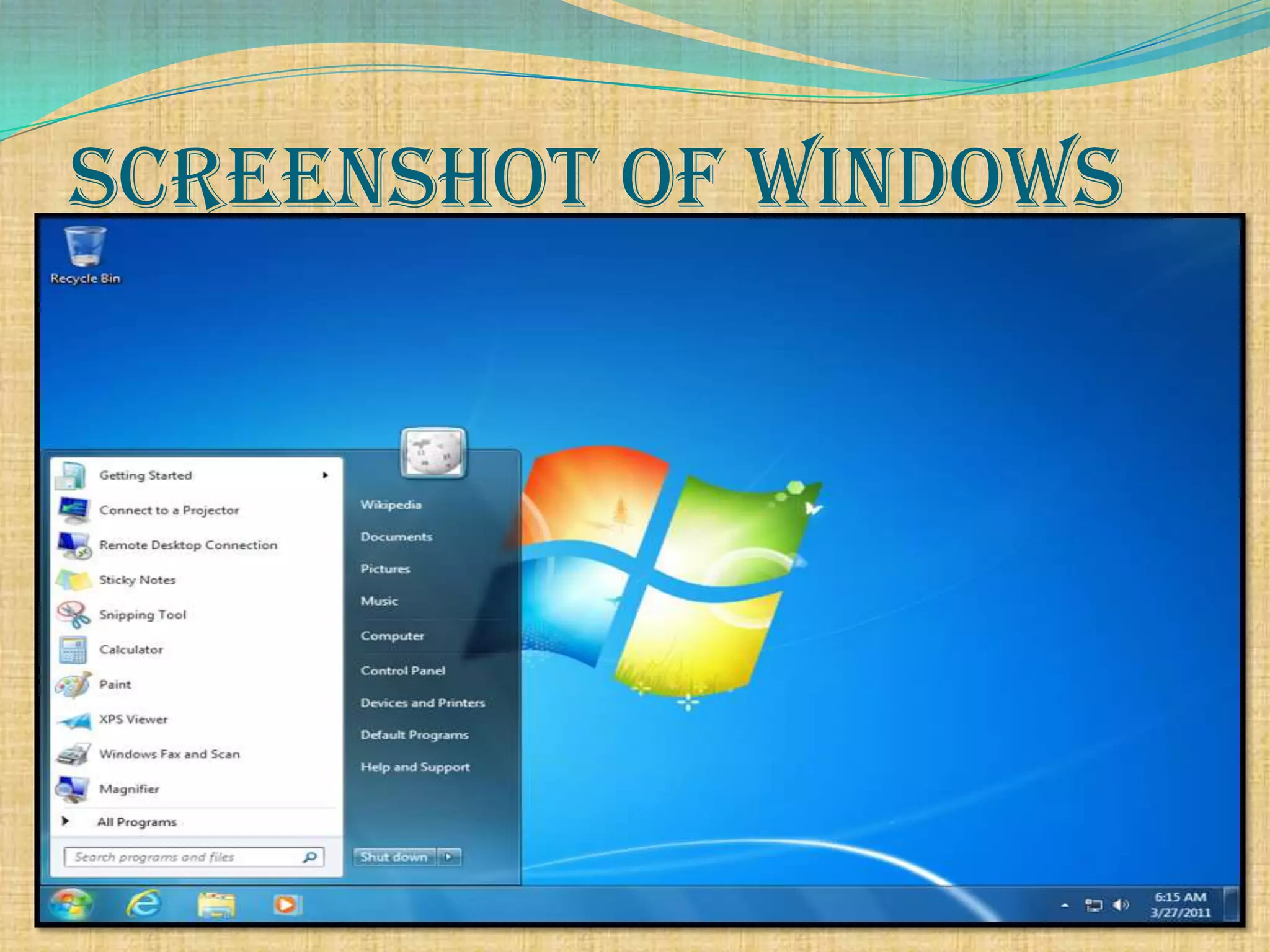Expand the Getting Started submenu arrow

click(325, 475)
